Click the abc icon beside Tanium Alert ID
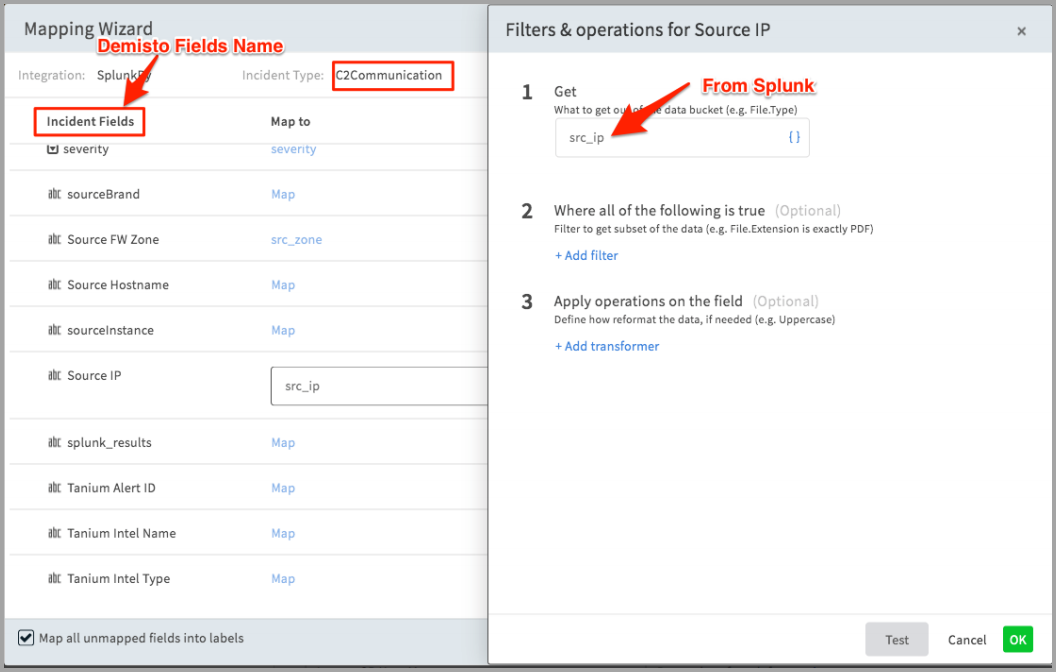This screenshot has height=672, width=1056. tap(55, 488)
